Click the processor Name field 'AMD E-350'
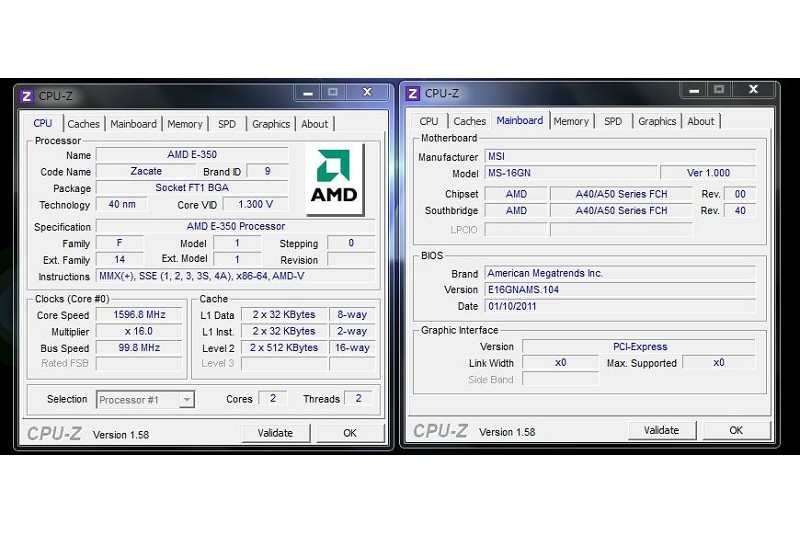The height and width of the screenshot is (533, 800). click(x=192, y=155)
